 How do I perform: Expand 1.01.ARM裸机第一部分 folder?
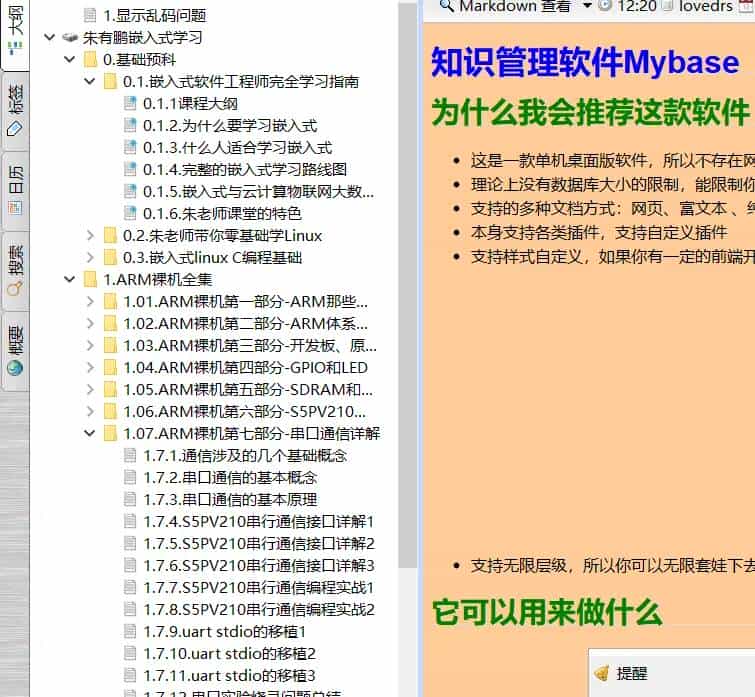(90, 302)
